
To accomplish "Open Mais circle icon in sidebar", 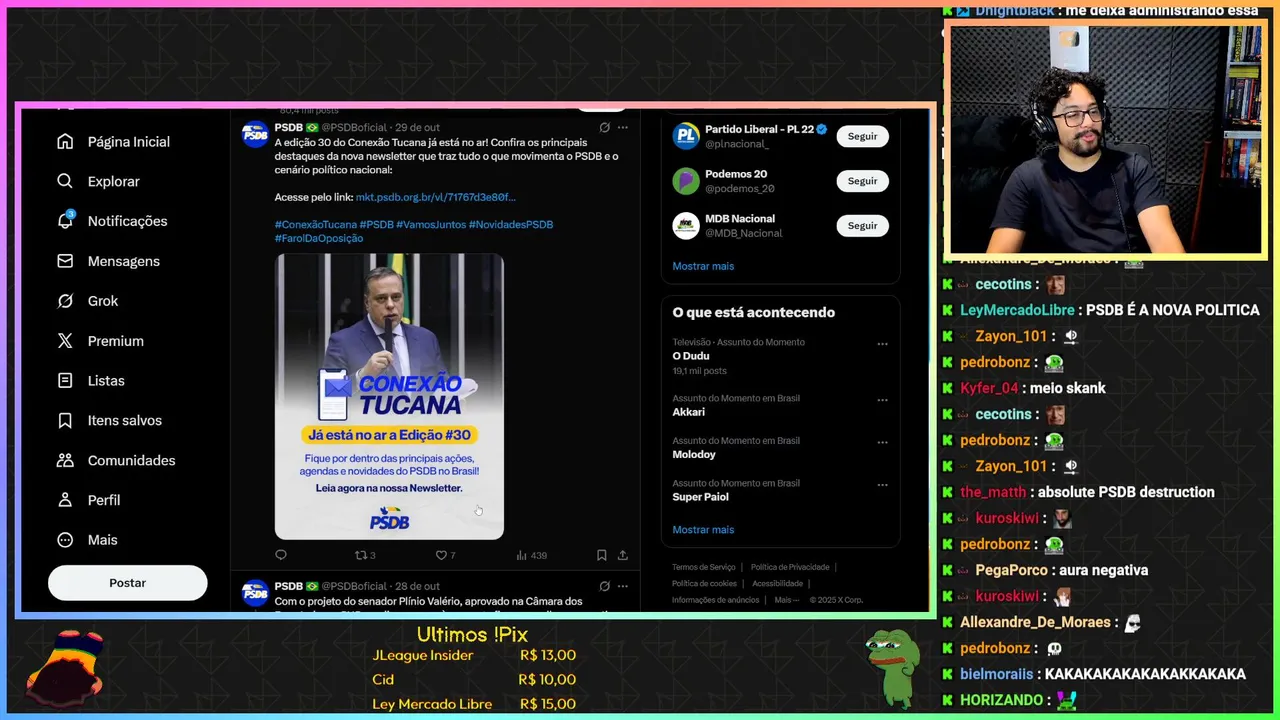I will [65, 540].
